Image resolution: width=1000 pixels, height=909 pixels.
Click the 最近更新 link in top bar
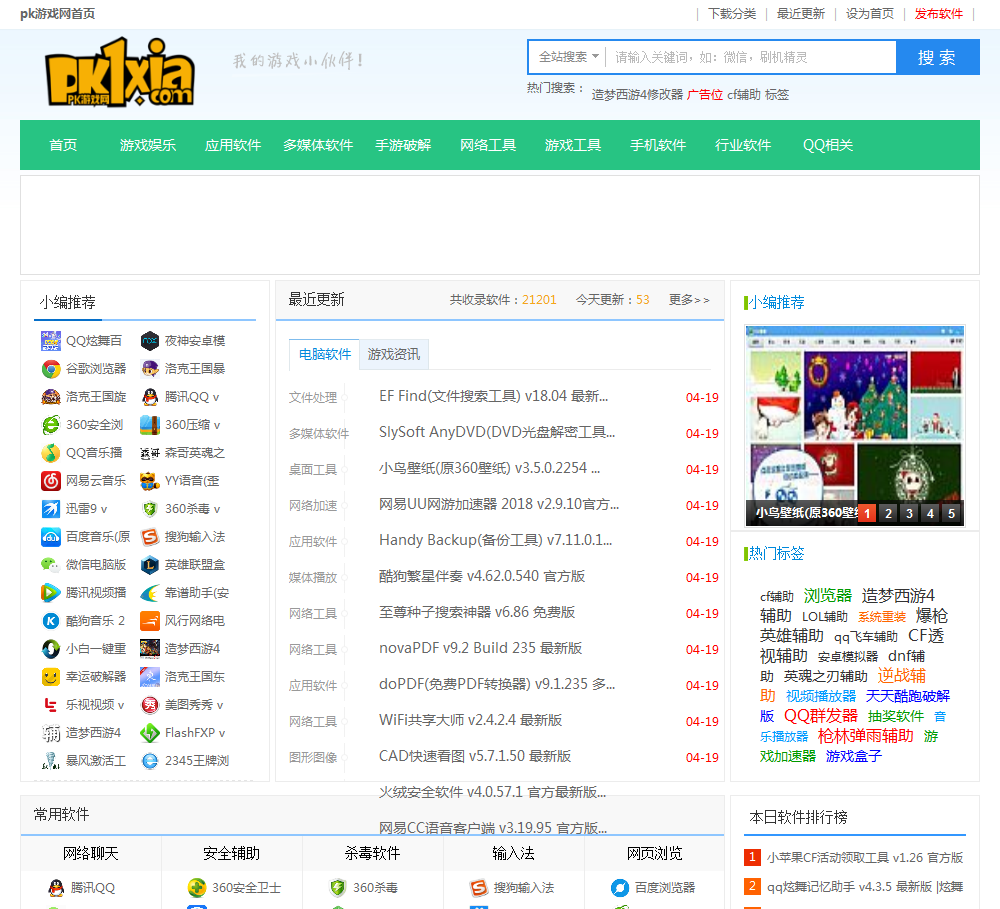coord(801,14)
